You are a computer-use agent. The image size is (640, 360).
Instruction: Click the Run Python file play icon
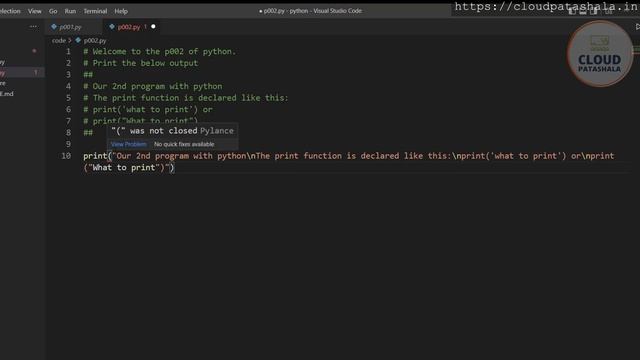[638, 27]
